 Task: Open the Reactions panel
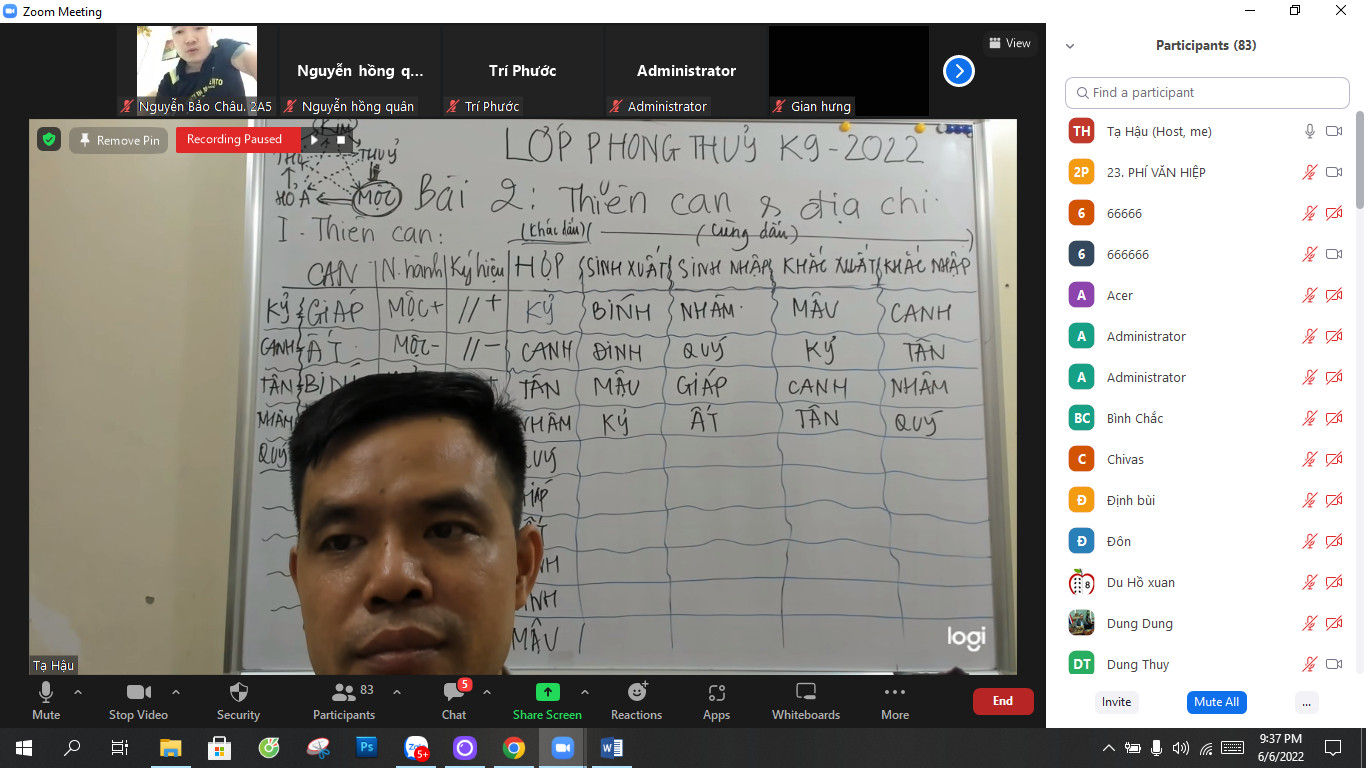pyautogui.click(x=637, y=700)
